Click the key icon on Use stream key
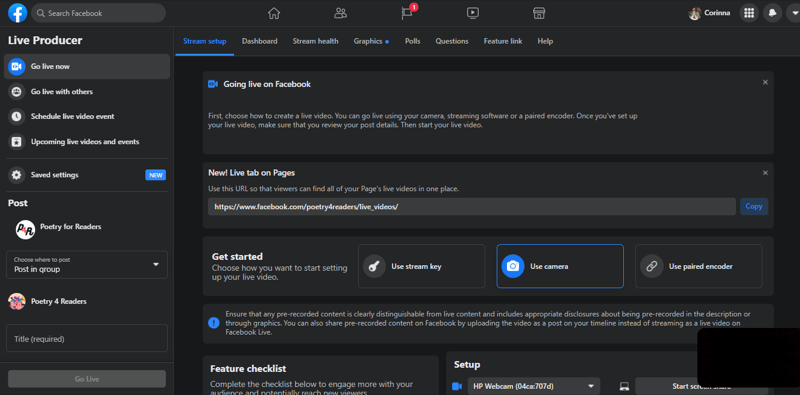Viewport: 800px width, 395px height. tap(374, 266)
